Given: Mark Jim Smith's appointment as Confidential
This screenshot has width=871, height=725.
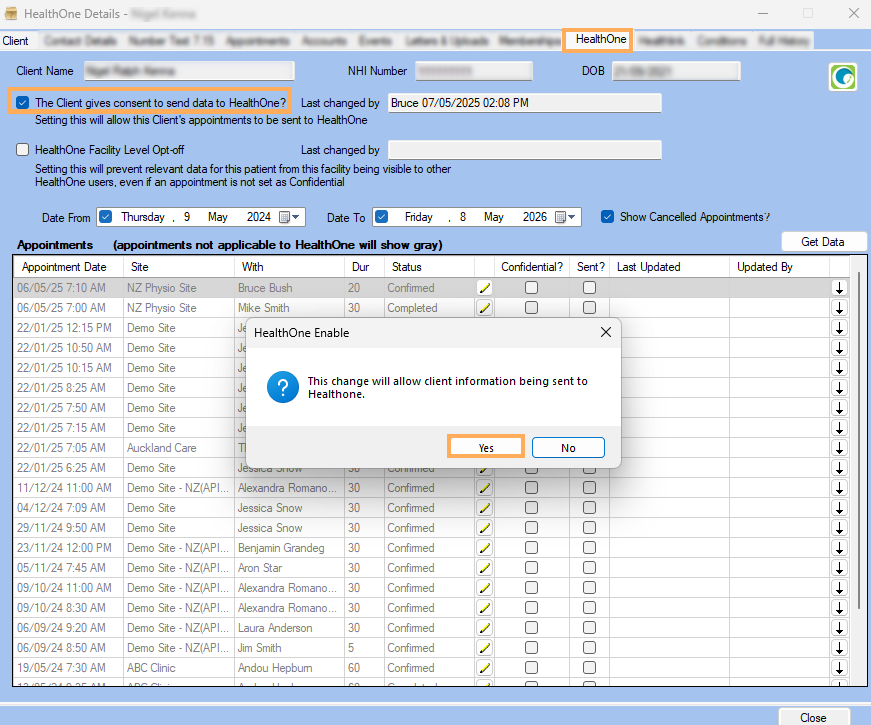Looking at the screenshot, I should point(532,648).
